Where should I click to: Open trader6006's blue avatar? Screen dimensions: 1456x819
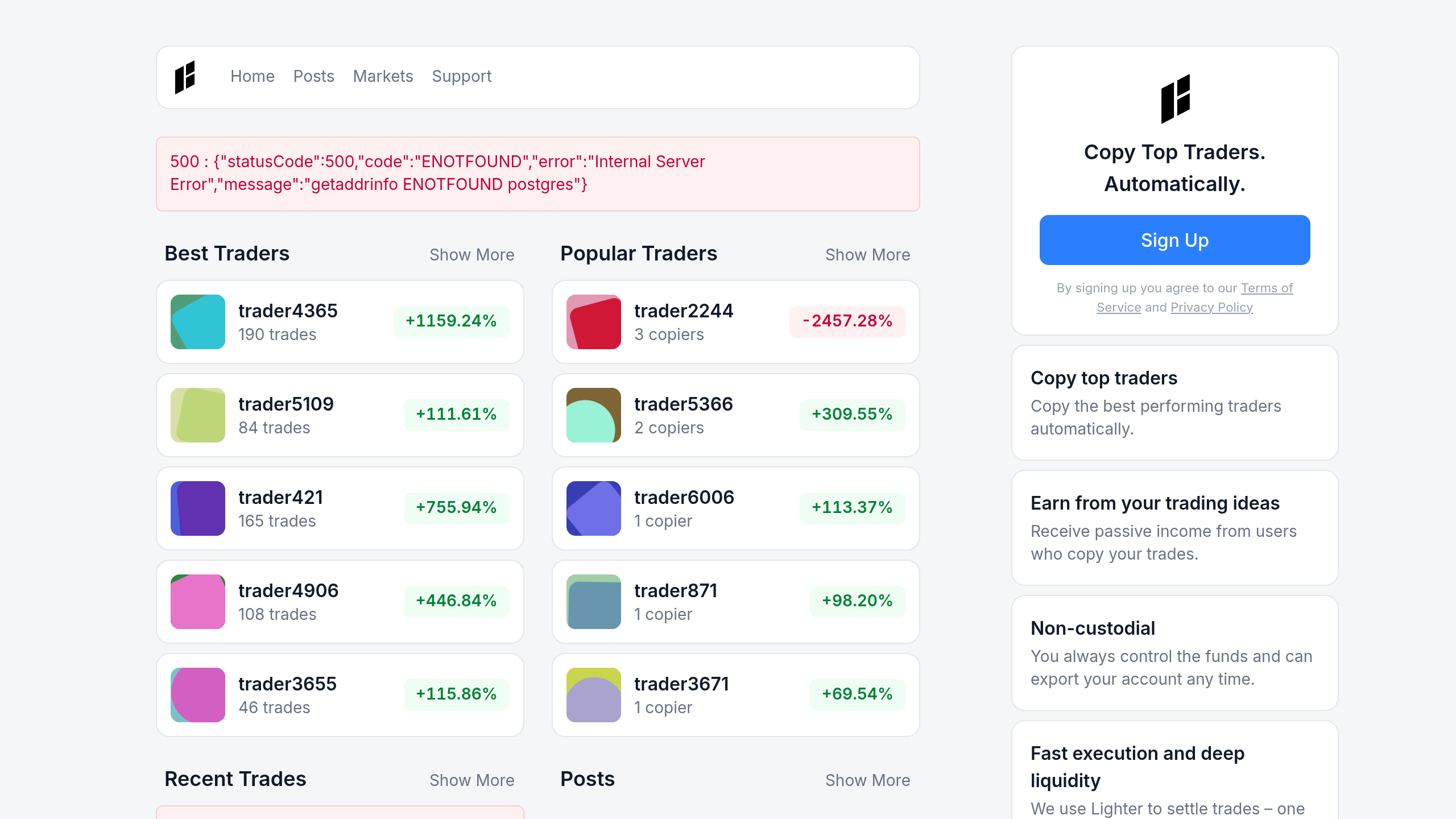click(594, 508)
